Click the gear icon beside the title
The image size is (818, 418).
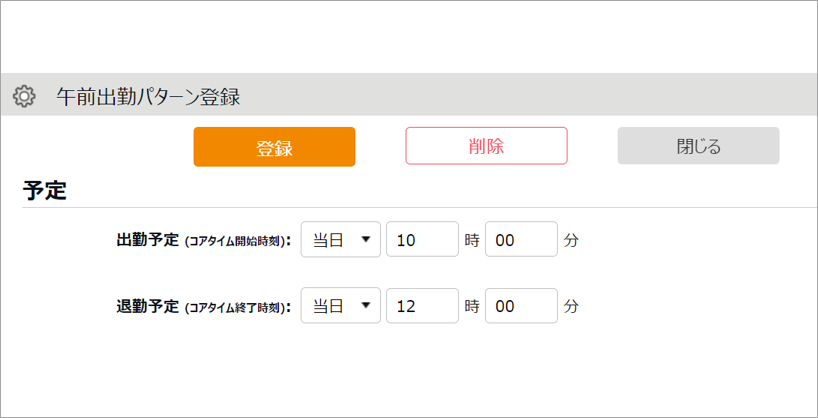(x=24, y=97)
